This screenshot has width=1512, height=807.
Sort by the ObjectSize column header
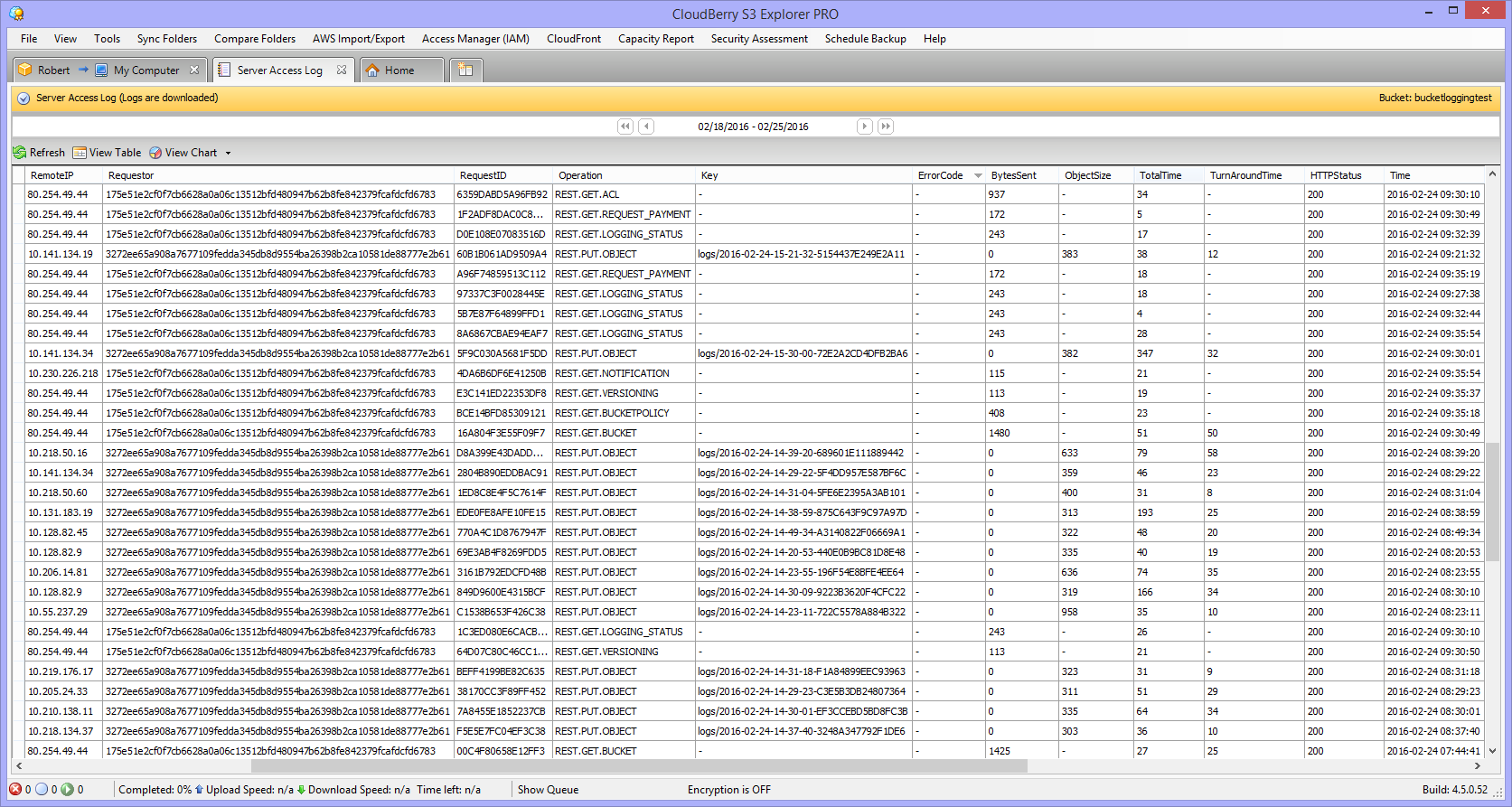tap(1096, 175)
